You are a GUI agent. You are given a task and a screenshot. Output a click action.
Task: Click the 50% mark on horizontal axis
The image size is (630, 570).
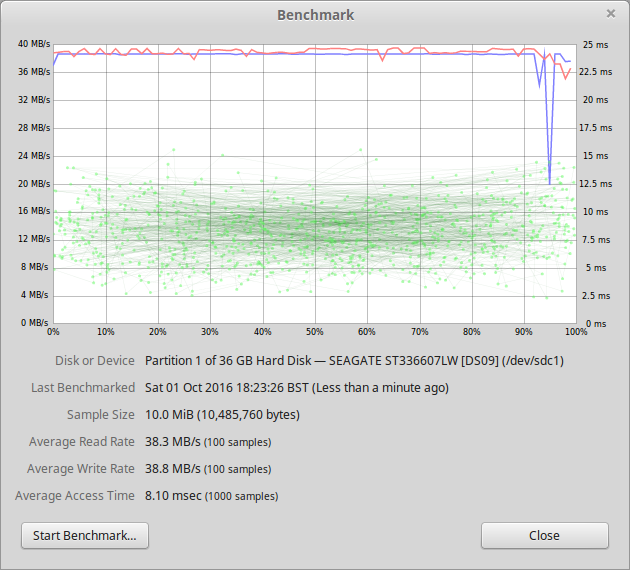click(314, 331)
